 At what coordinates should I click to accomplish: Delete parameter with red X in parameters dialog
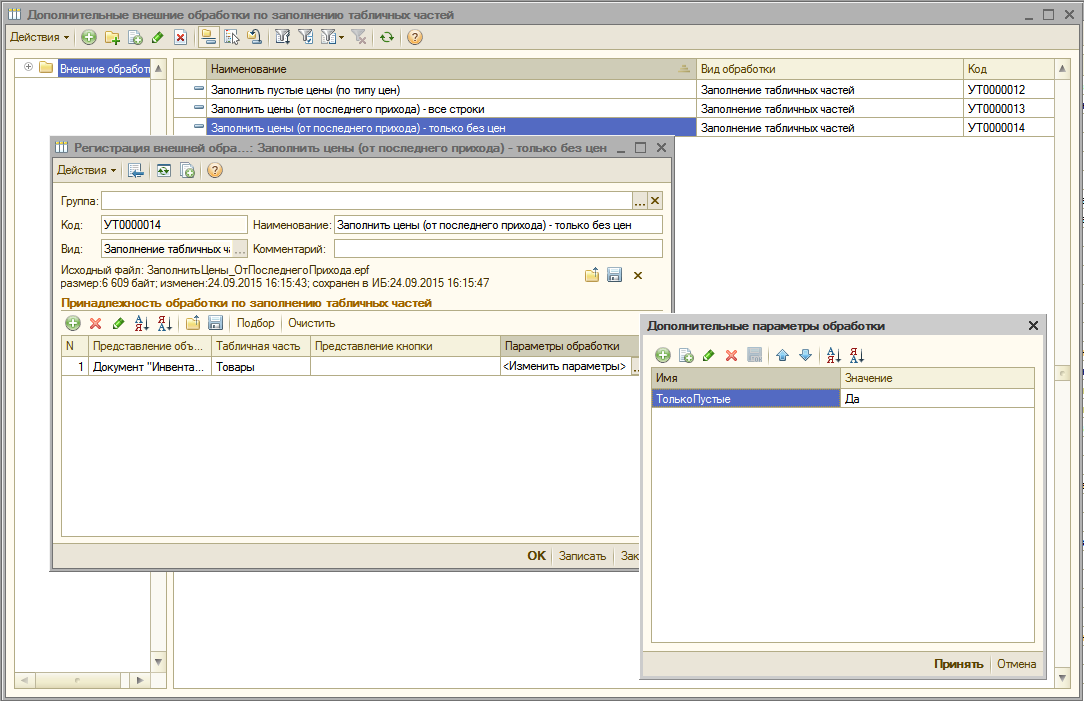point(731,355)
